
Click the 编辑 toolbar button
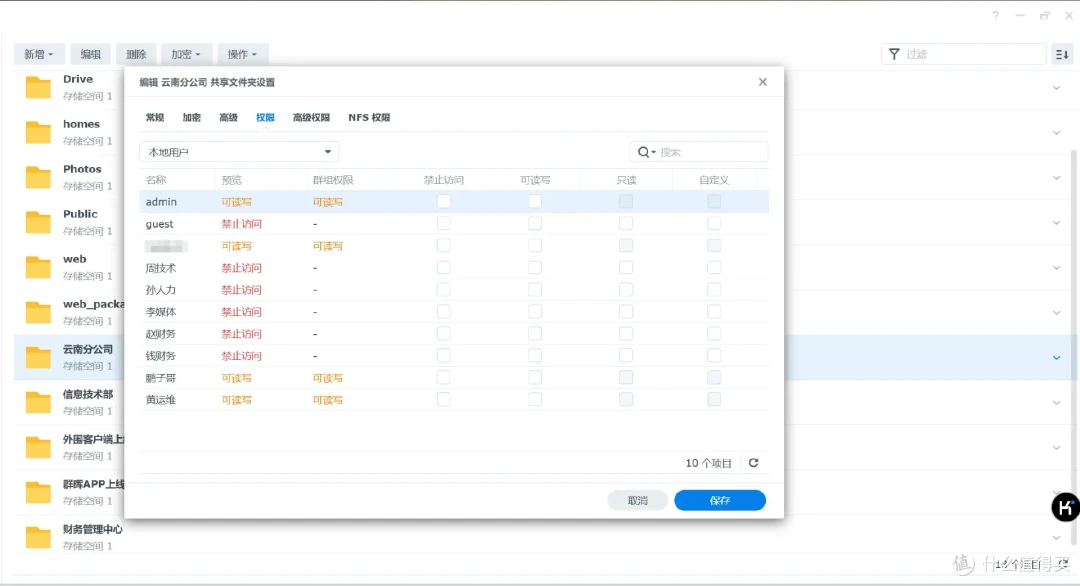pos(90,54)
